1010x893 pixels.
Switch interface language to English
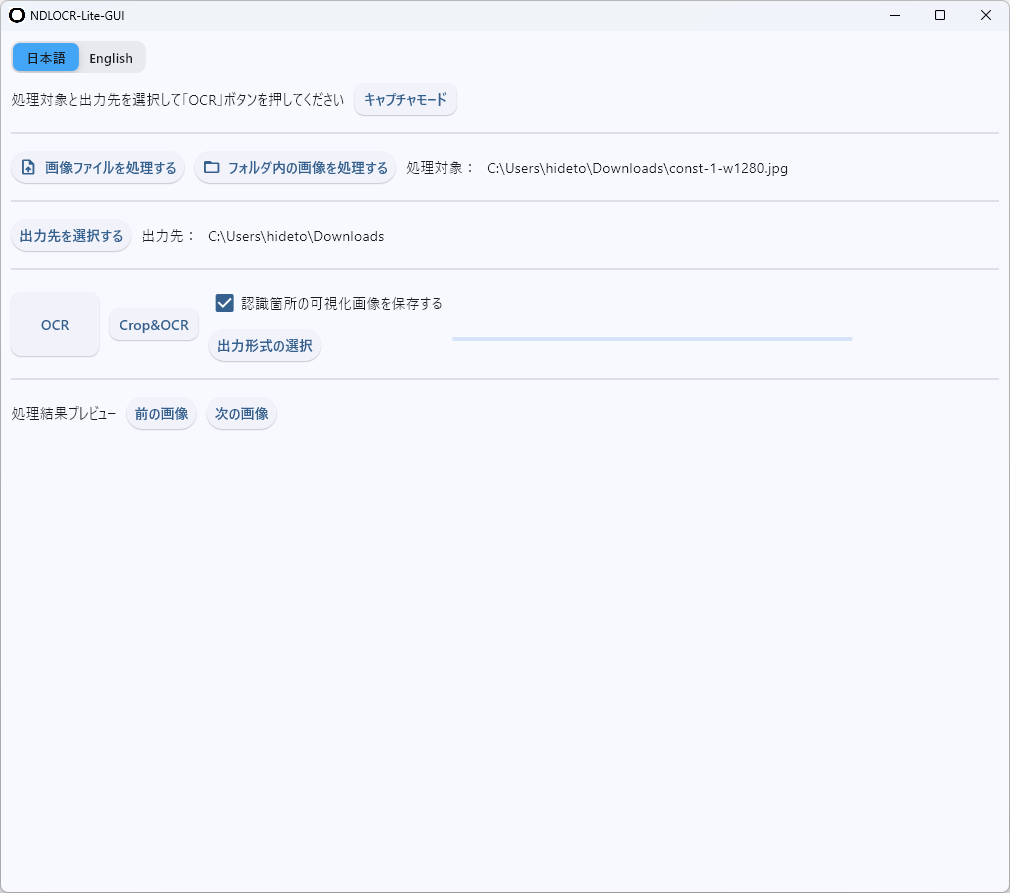point(110,57)
